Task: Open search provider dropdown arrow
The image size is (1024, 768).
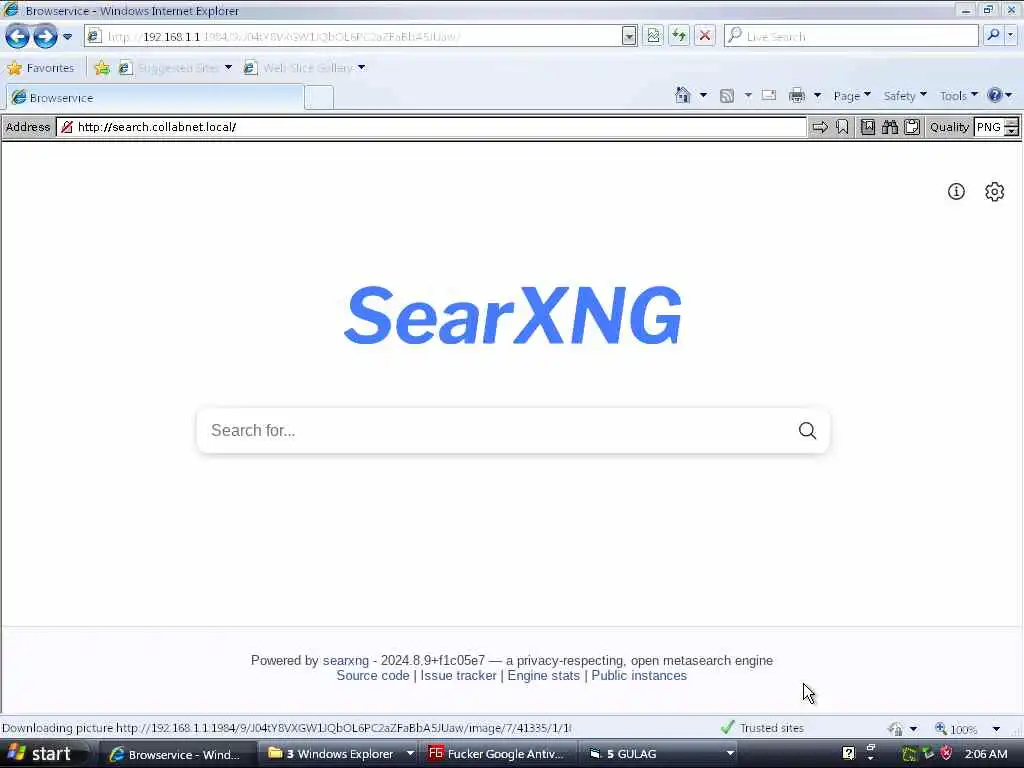Action: [1011, 36]
